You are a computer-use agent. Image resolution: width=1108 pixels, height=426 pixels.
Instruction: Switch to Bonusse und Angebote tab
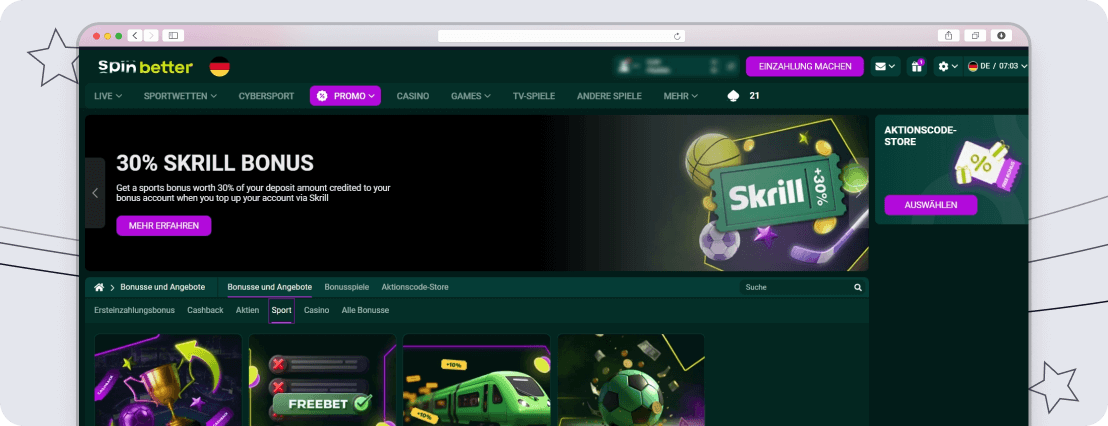[x=270, y=288]
